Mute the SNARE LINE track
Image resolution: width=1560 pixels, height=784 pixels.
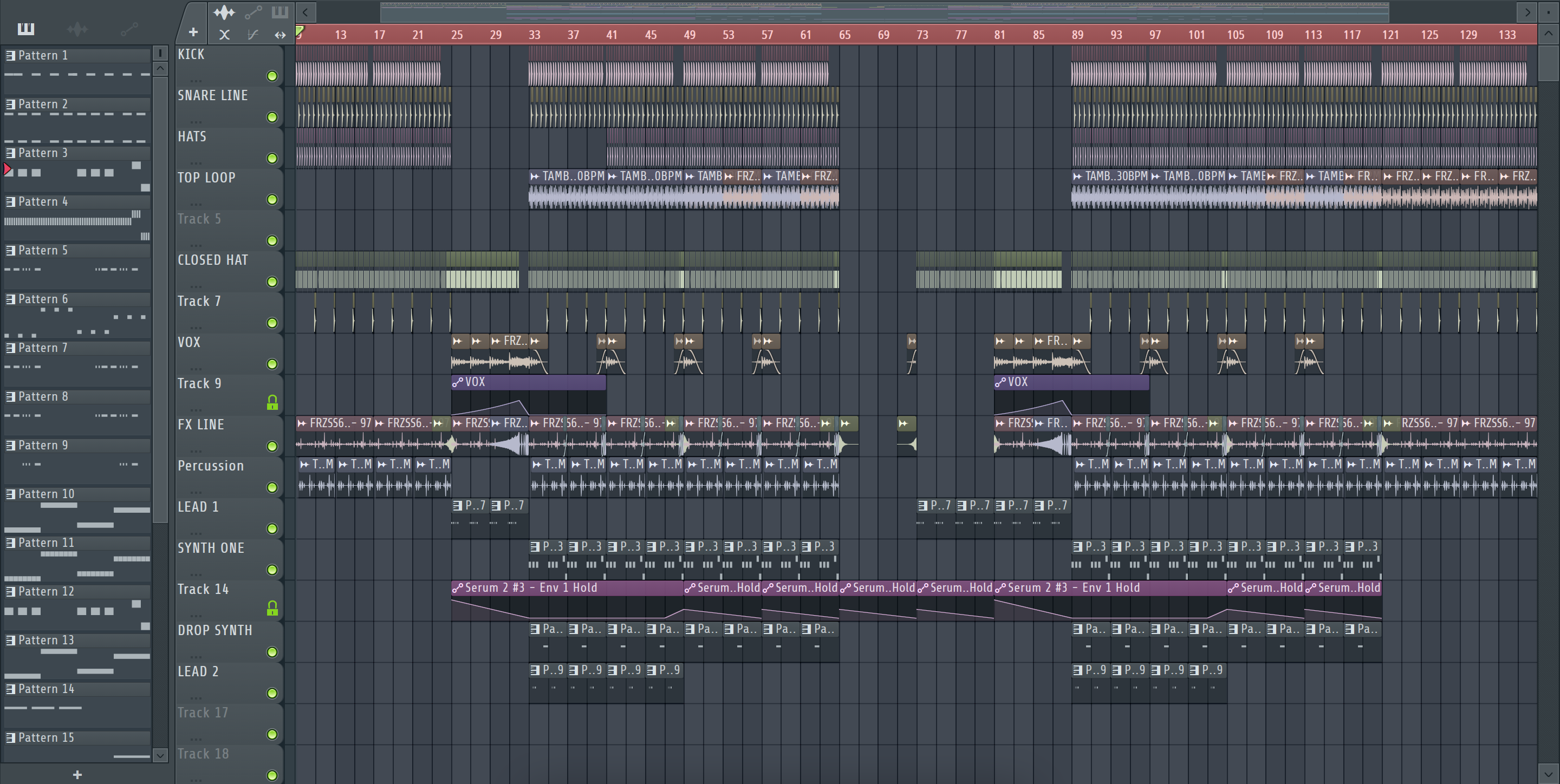(x=272, y=117)
